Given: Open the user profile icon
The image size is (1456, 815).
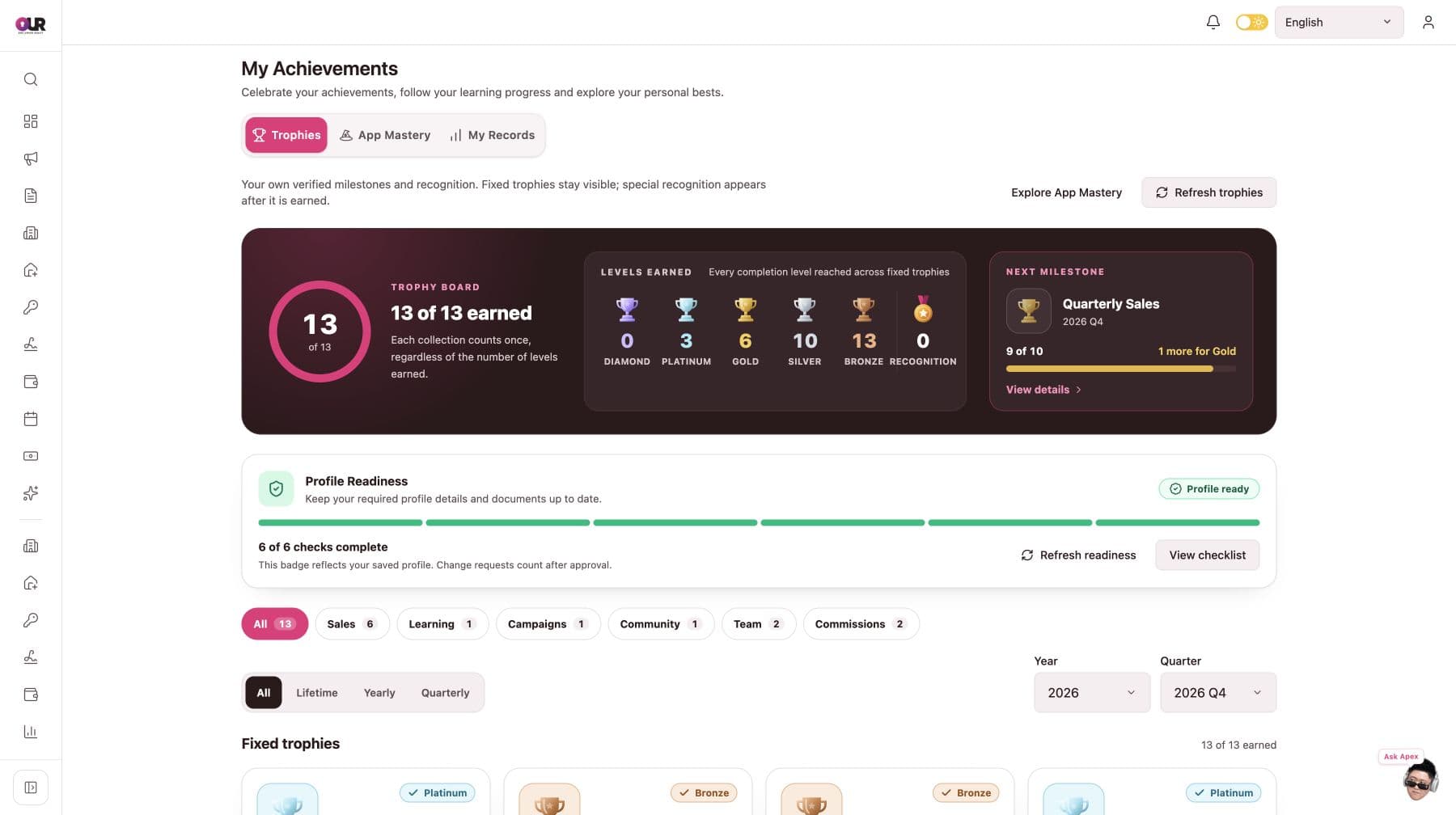Looking at the screenshot, I should [1428, 23].
